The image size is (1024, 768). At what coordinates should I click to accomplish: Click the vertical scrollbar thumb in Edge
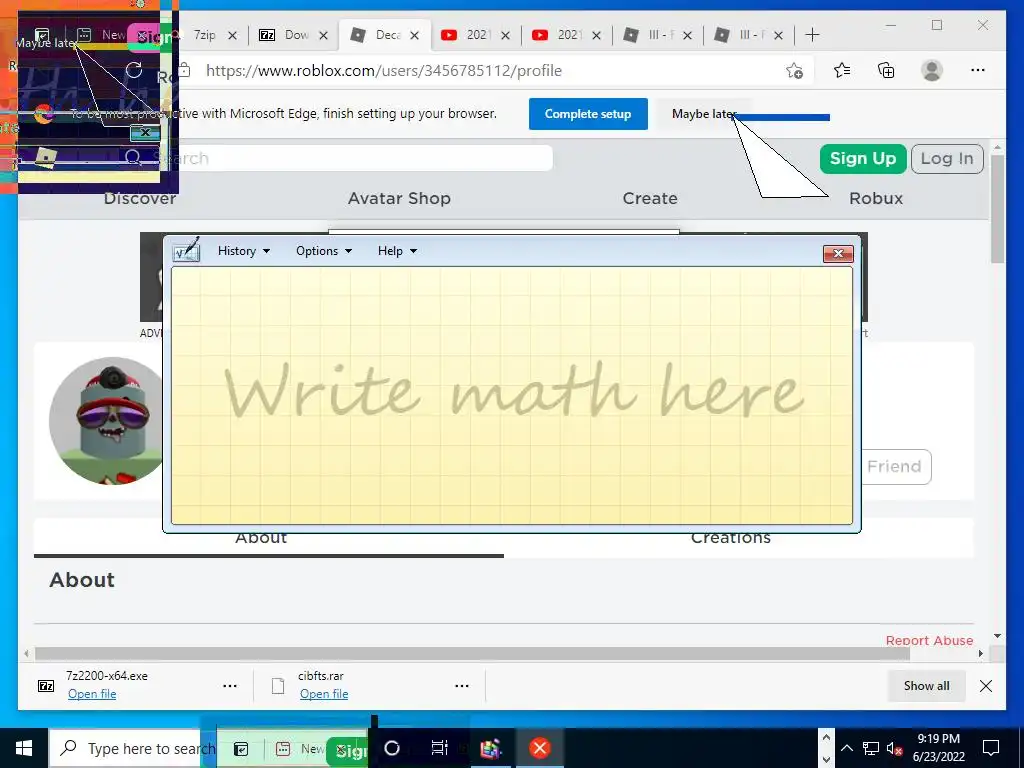[x=997, y=208]
